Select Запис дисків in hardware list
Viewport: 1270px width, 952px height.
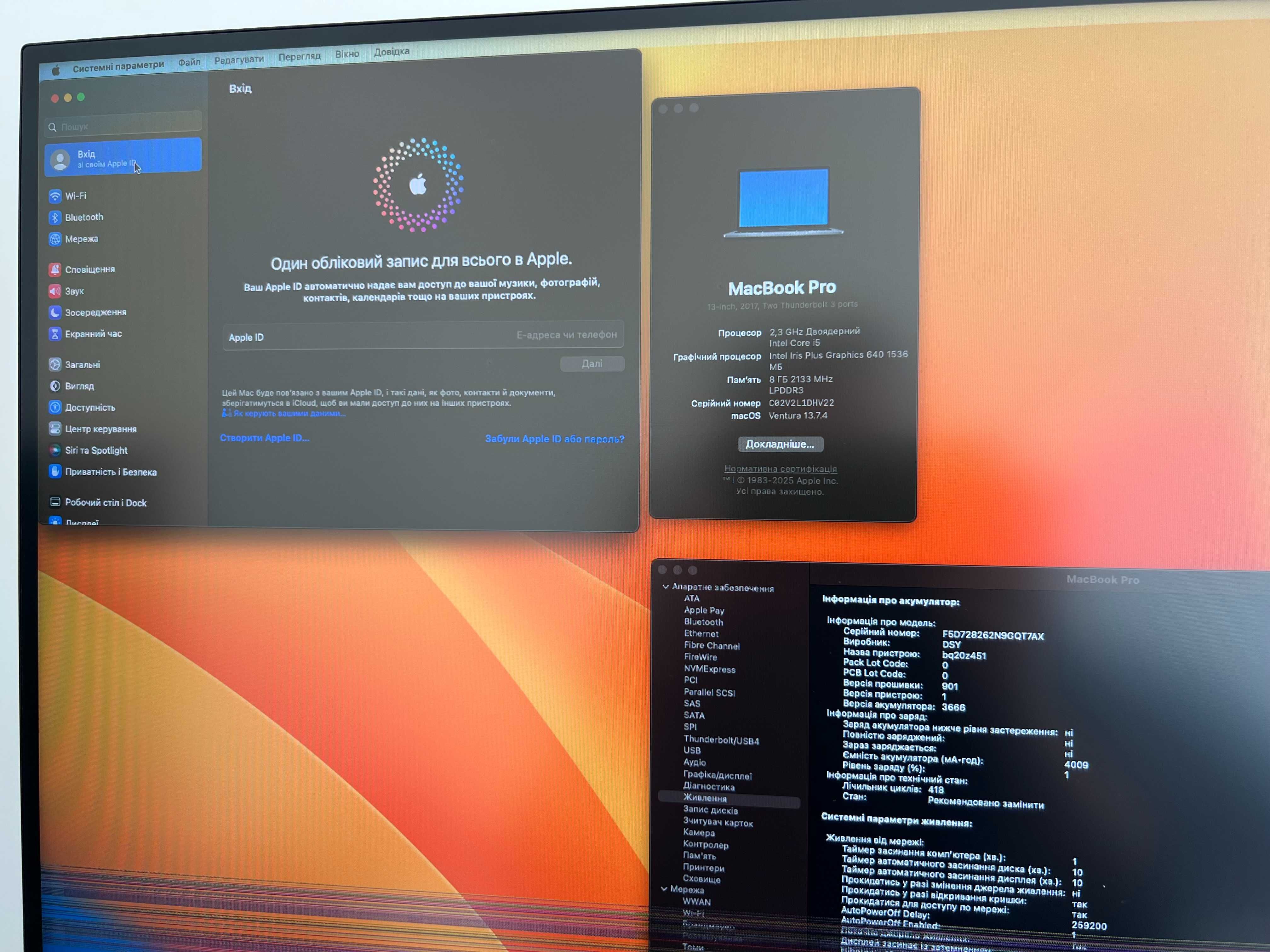pyautogui.click(x=710, y=810)
